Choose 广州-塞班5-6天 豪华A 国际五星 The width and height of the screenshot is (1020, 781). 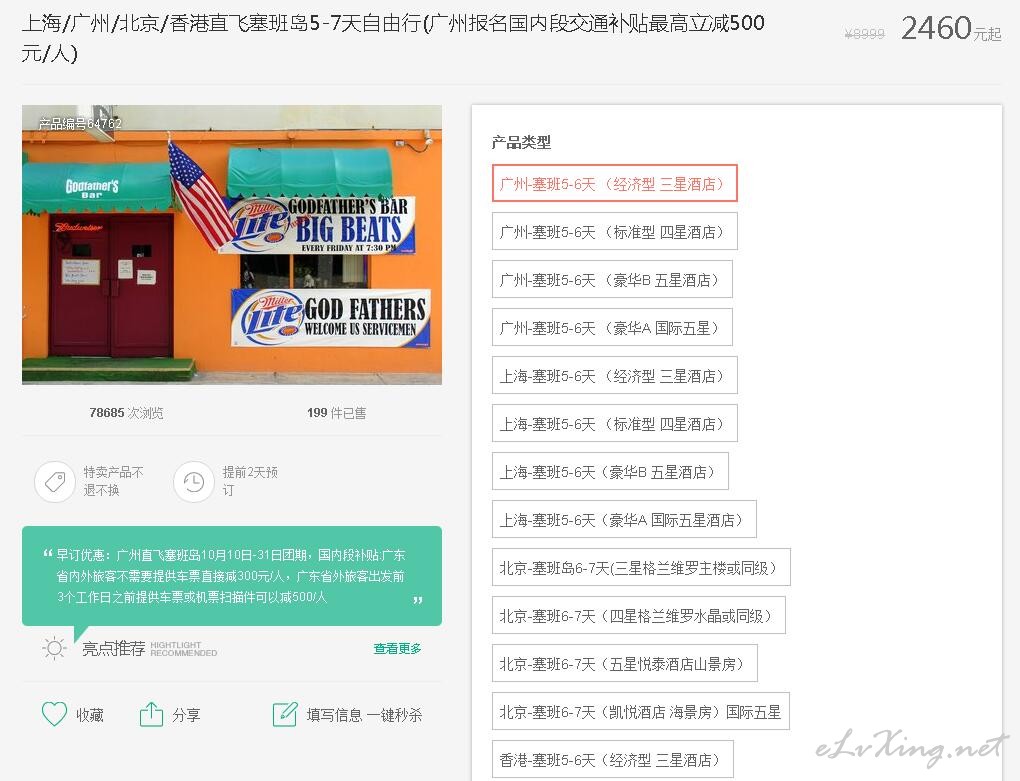point(612,328)
